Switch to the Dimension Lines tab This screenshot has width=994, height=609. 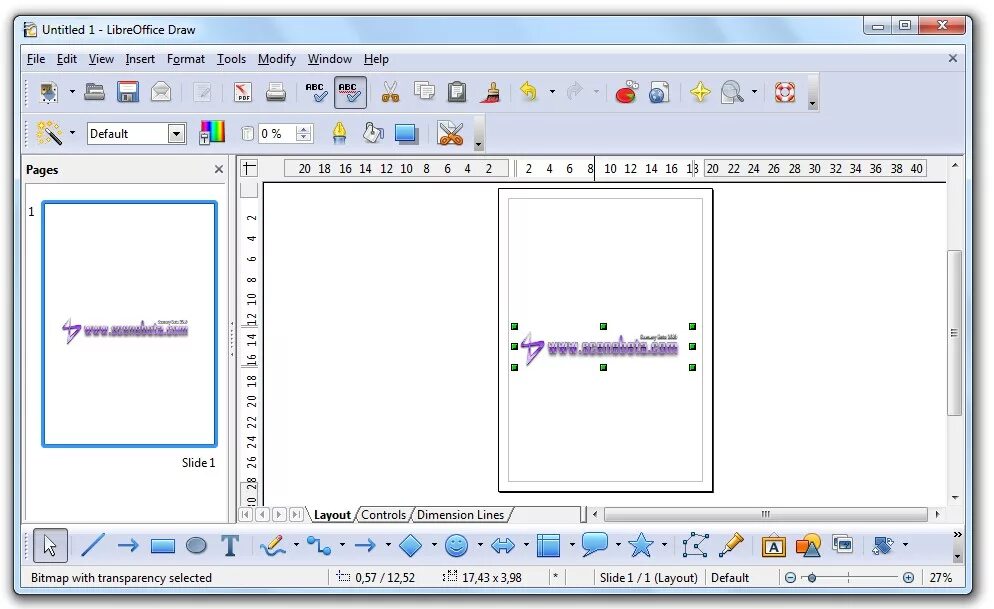coord(460,515)
